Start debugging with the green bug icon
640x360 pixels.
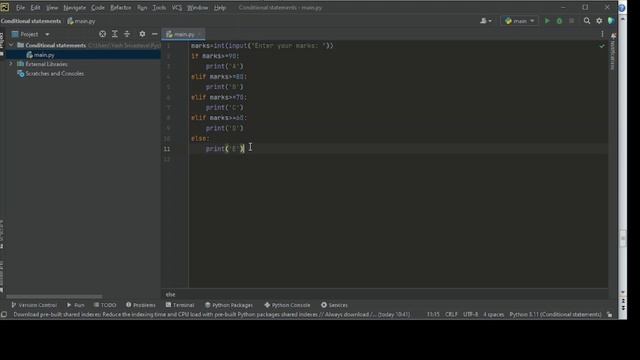[559, 21]
